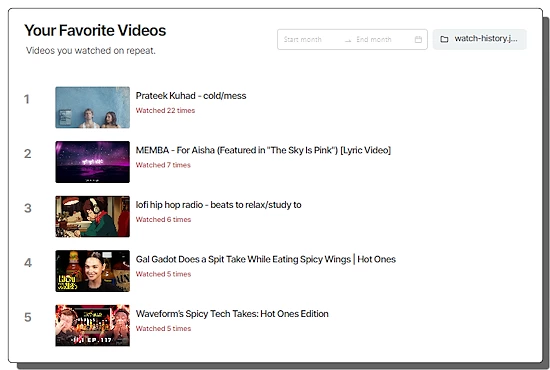Open the Waveform Spicy Tech Takes thumbnail
Image resolution: width=550 pixels, height=370 pixels.
click(93, 325)
